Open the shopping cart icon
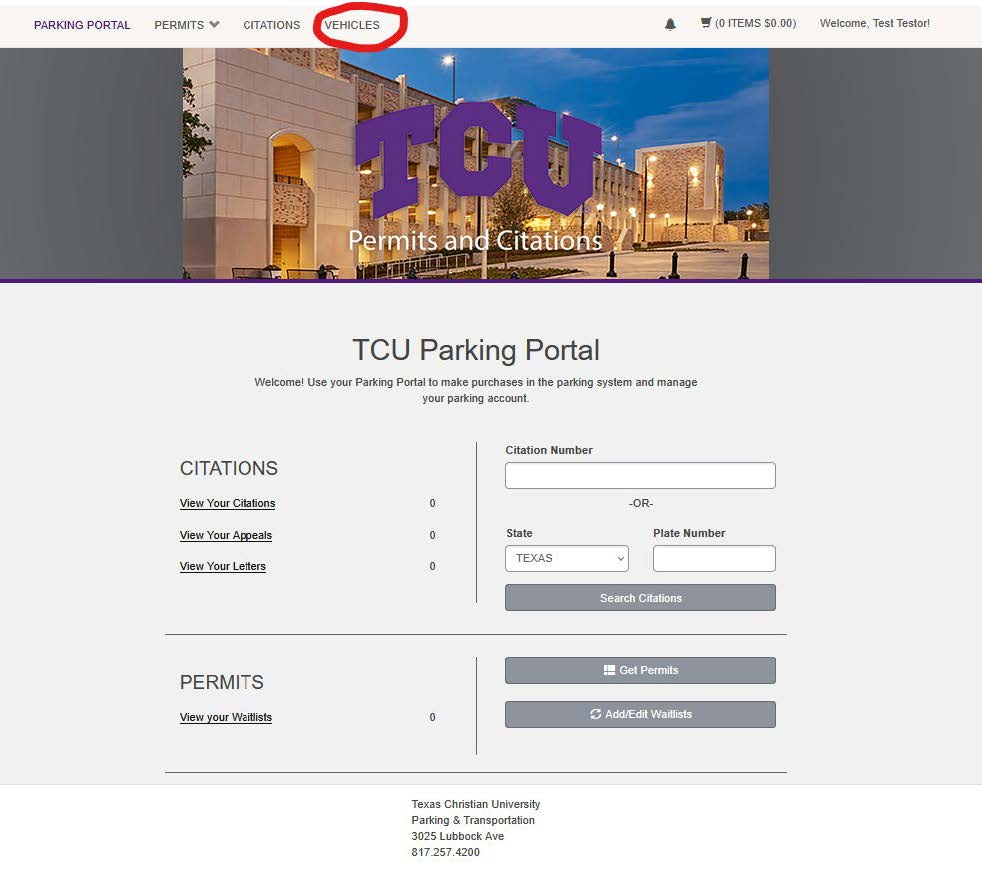 (706, 23)
